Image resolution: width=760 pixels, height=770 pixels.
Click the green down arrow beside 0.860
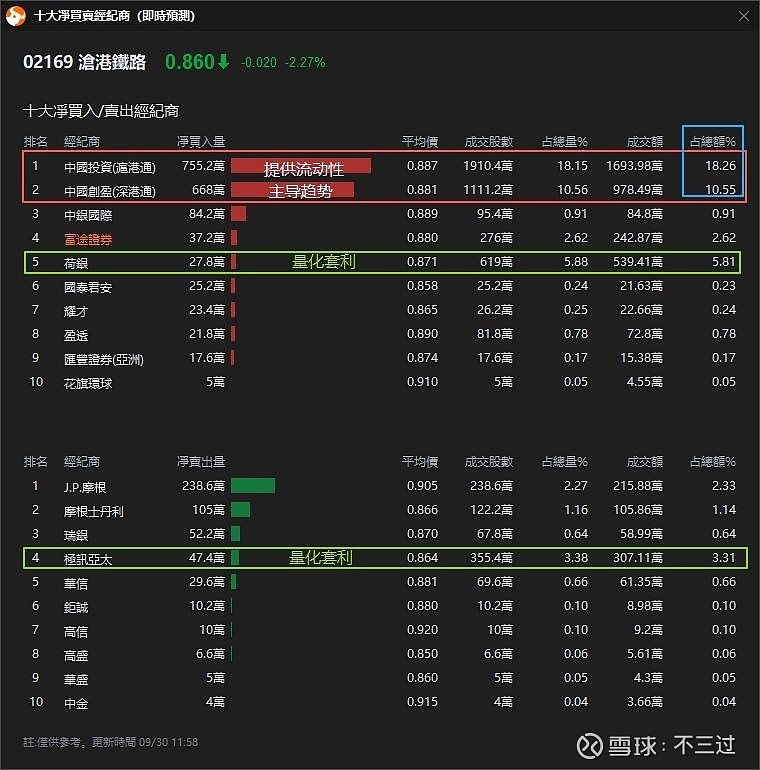click(223, 62)
